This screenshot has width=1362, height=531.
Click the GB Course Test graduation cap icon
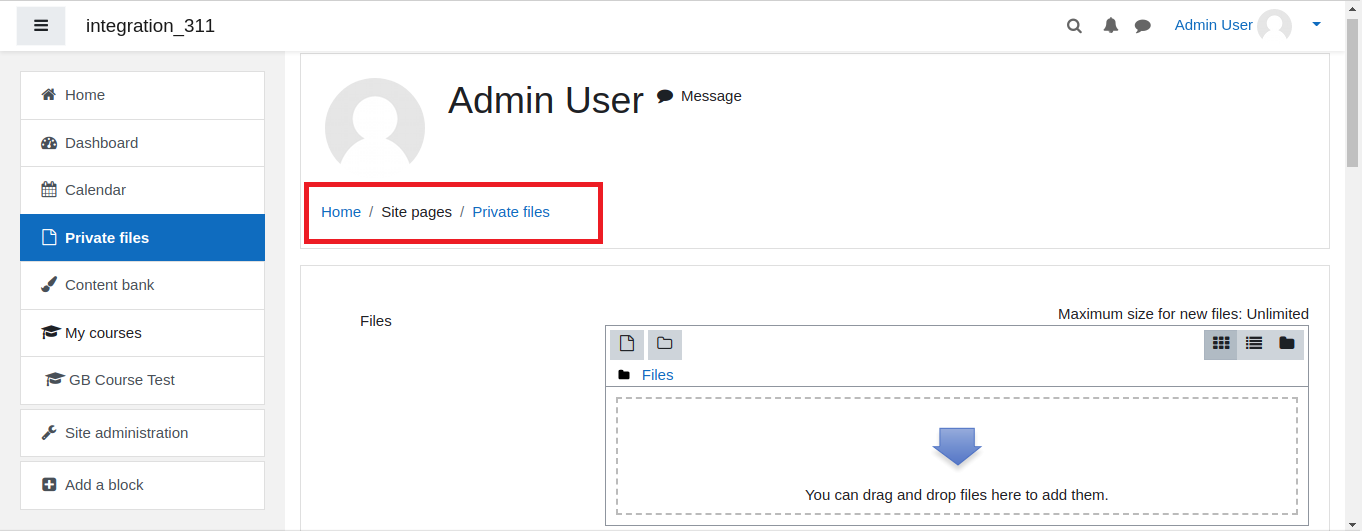[55, 380]
